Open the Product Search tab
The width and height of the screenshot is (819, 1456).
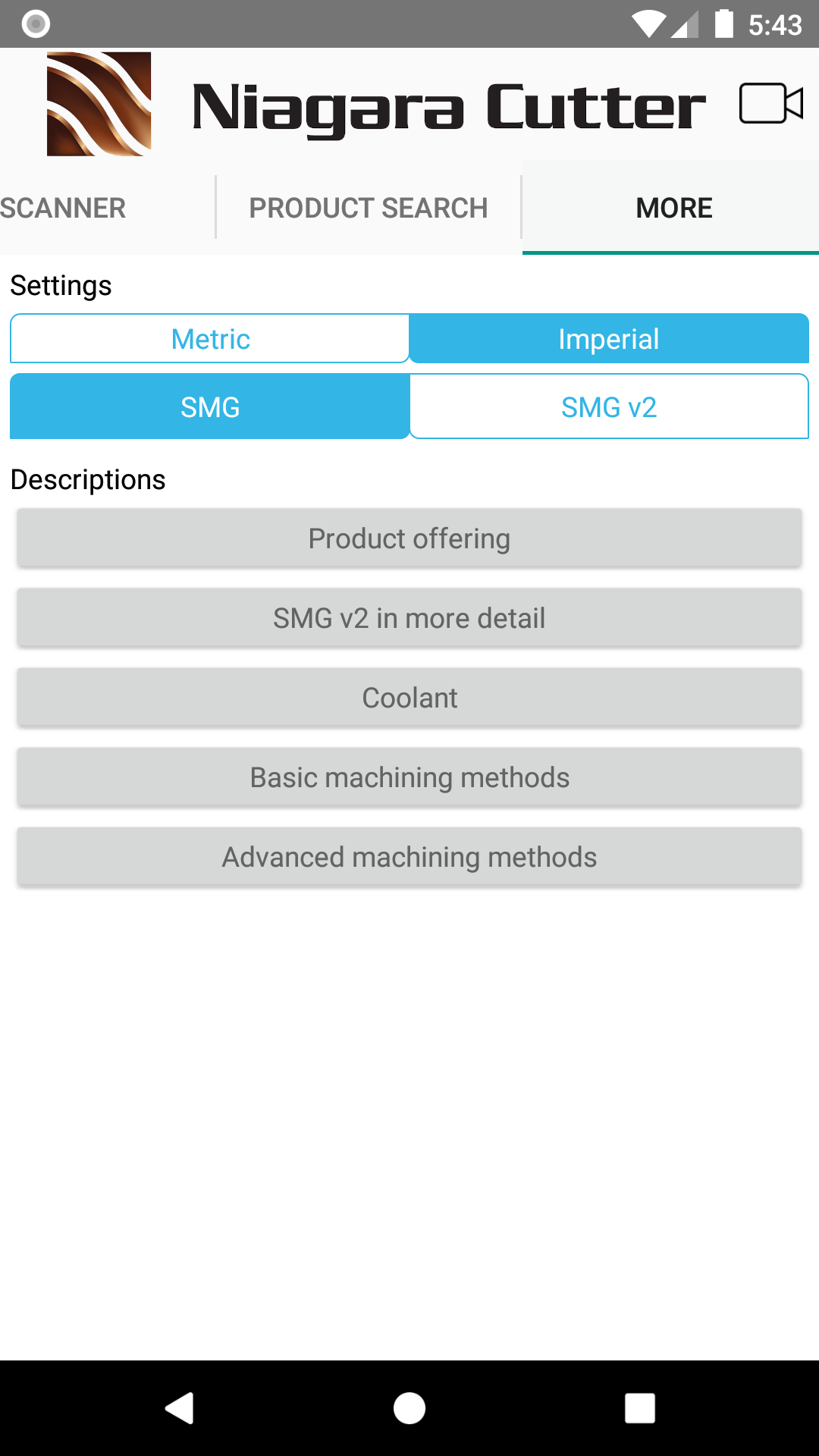(x=369, y=207)
